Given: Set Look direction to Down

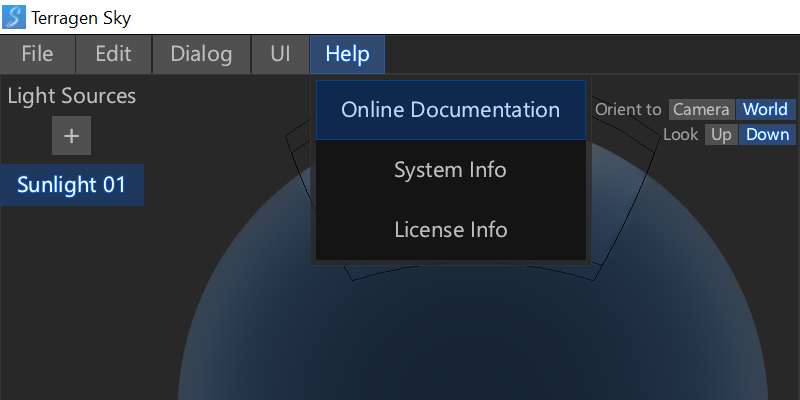Looking at the screenshot, I should click(767, 135).
